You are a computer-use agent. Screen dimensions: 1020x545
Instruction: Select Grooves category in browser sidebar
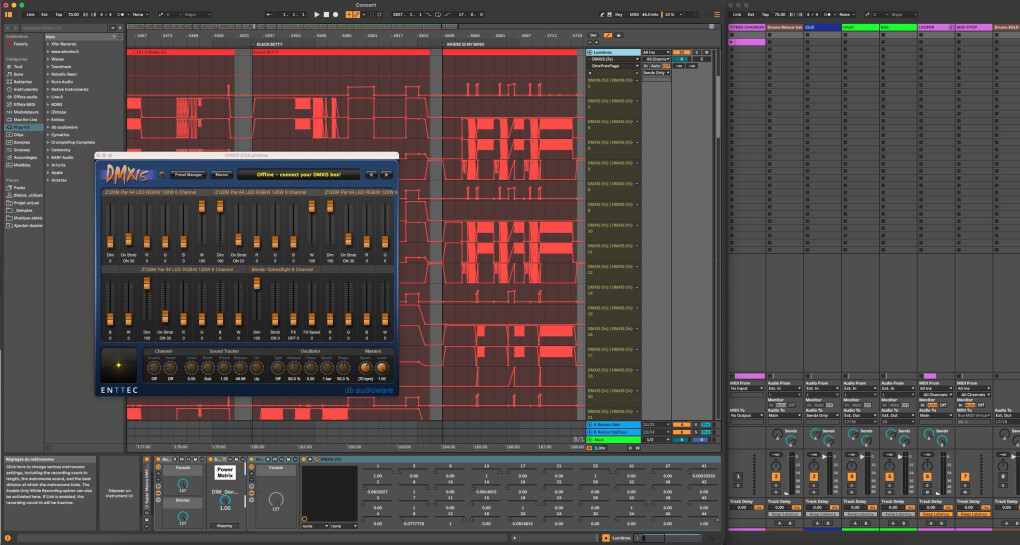coord(21,150)
